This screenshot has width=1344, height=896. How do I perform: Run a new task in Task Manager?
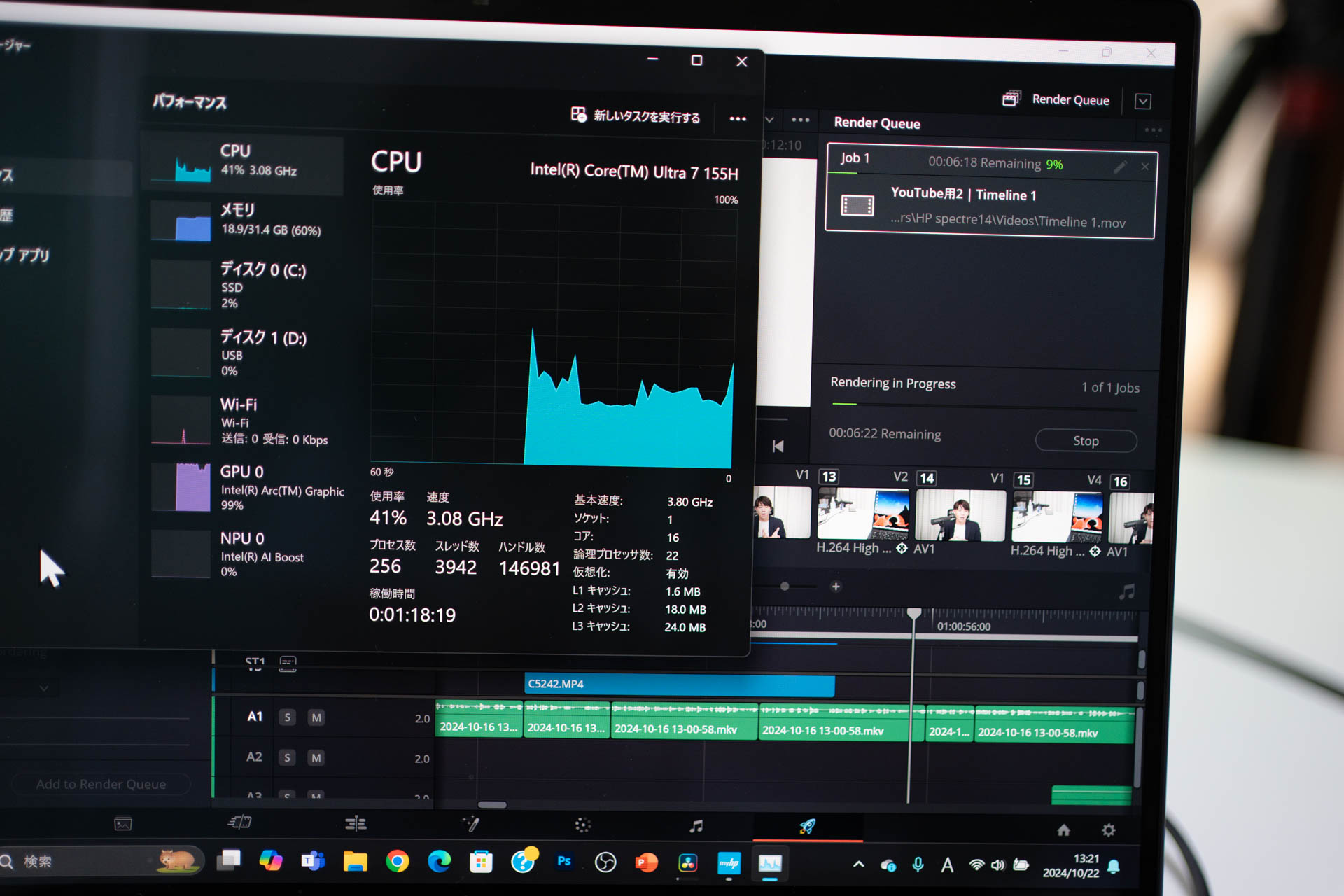click(633, 117)
